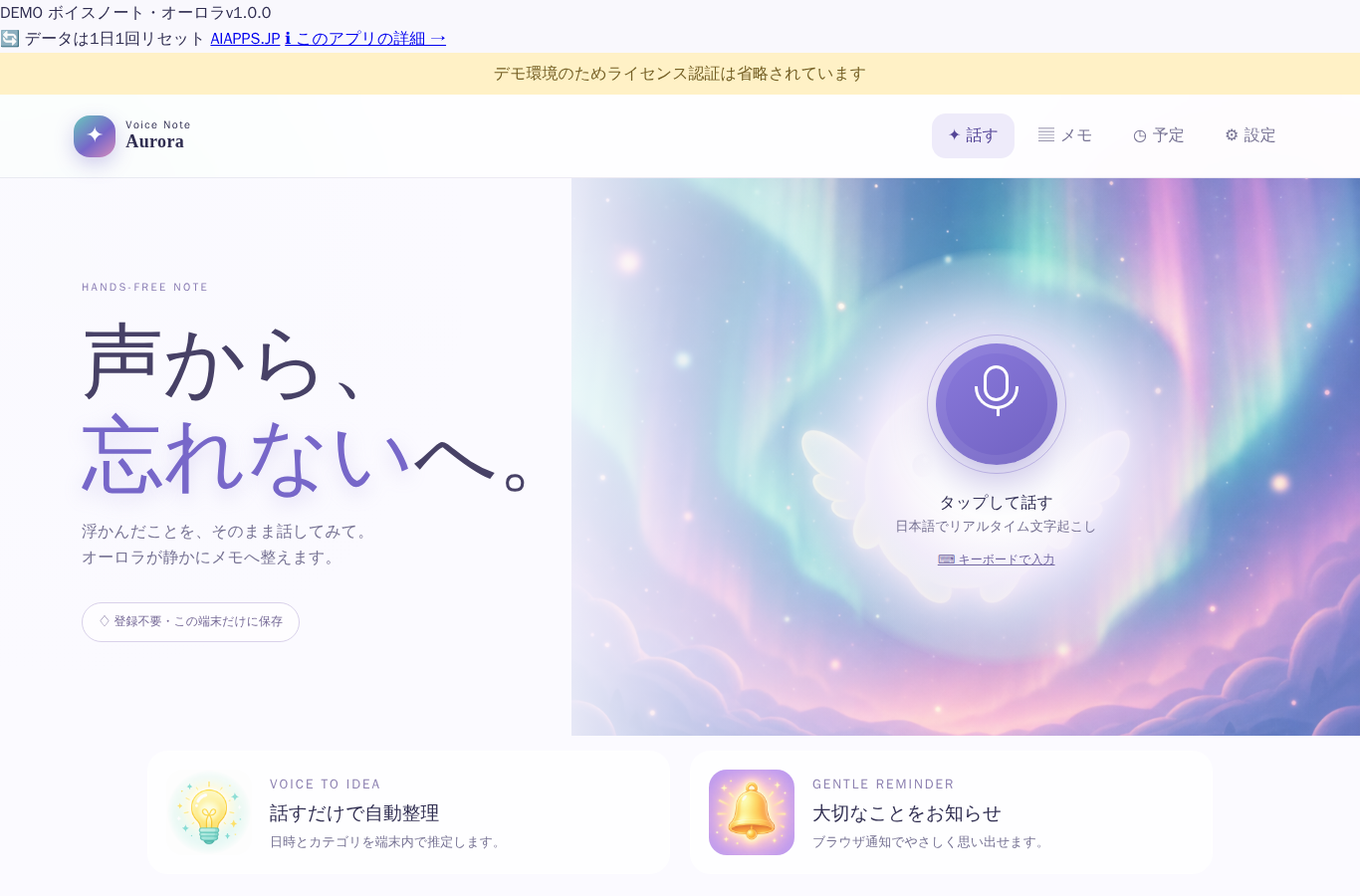This screenshot has height=896, width=1360.
Task: Open the 予定 schedule tab
Action: 1159,135
